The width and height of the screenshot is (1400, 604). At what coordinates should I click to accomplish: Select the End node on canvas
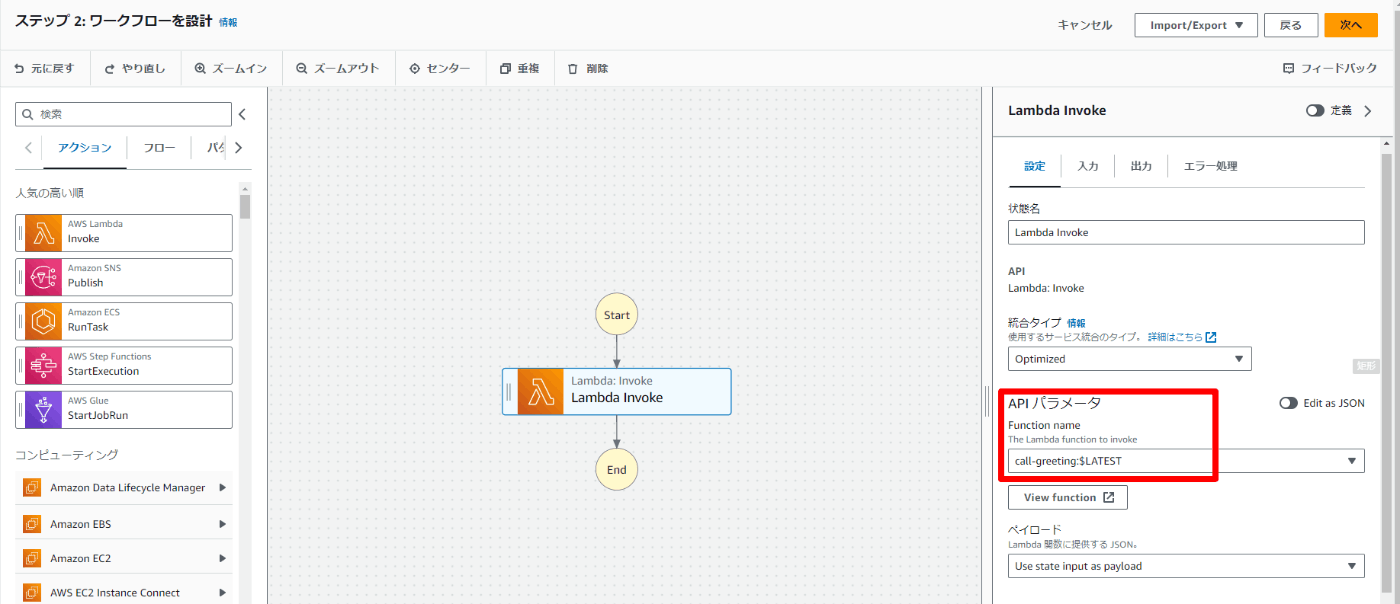pos(617,470)
